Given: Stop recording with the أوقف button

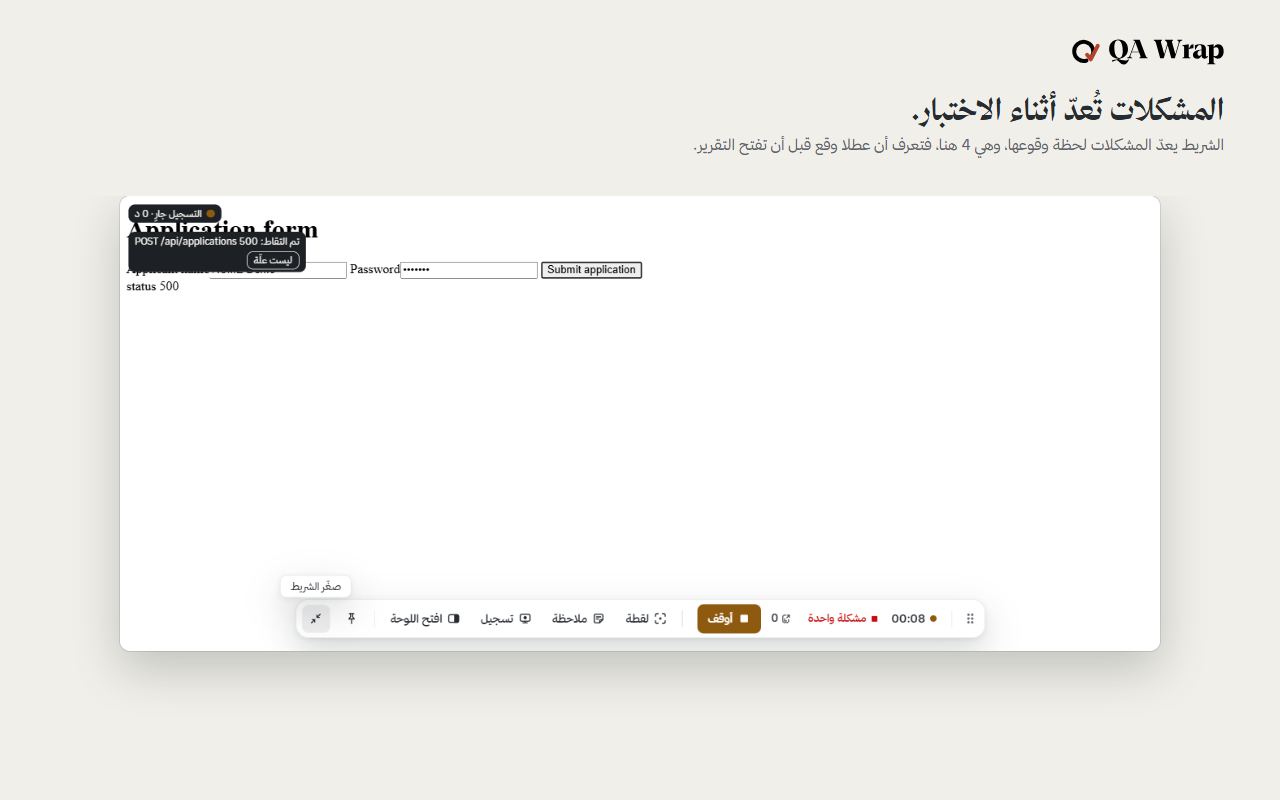Looking at the screenshot, I should coord(729,619).
